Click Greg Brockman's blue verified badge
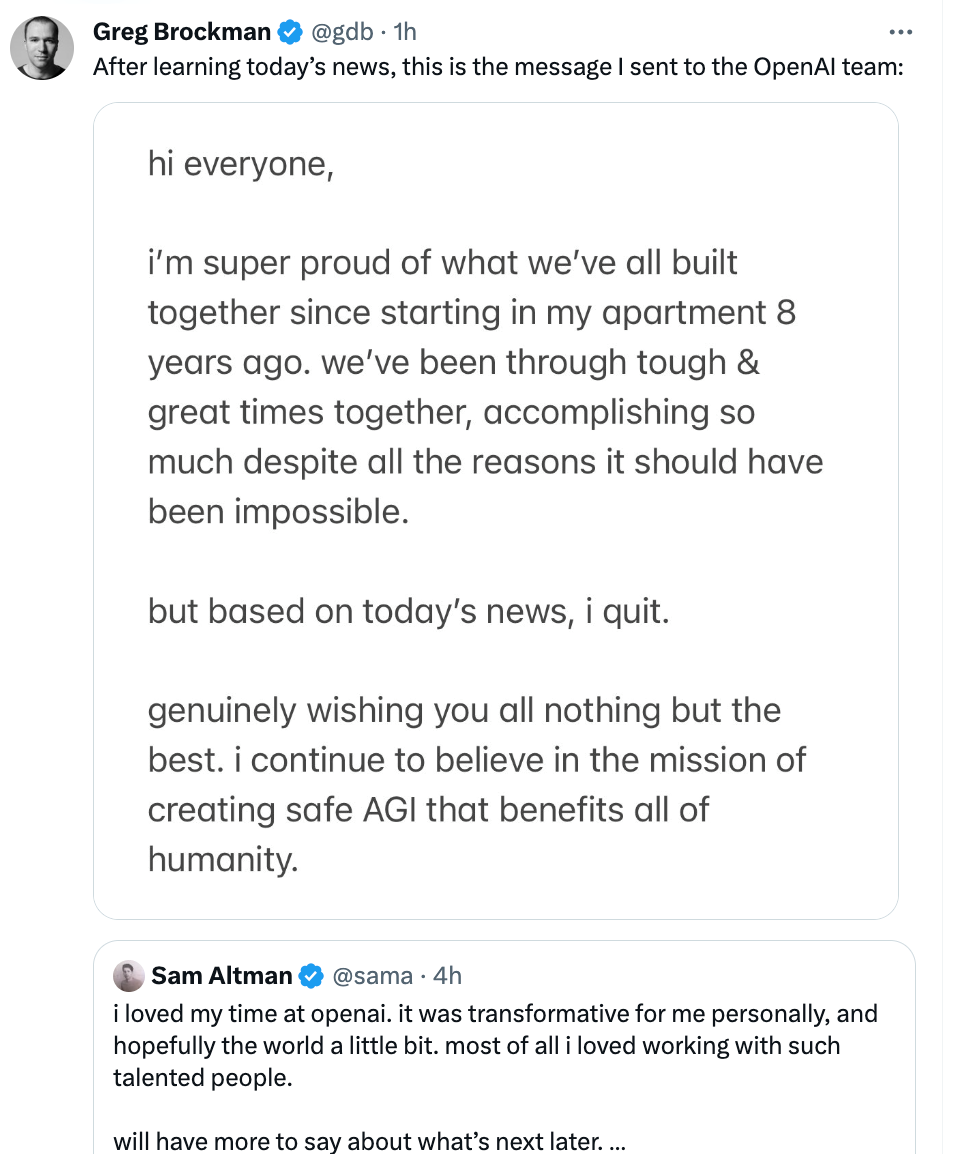 click(x=290, y=33)
